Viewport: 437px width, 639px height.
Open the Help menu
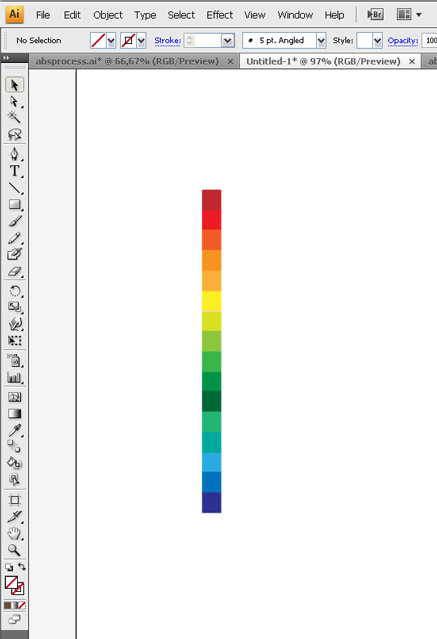[334, 15]
